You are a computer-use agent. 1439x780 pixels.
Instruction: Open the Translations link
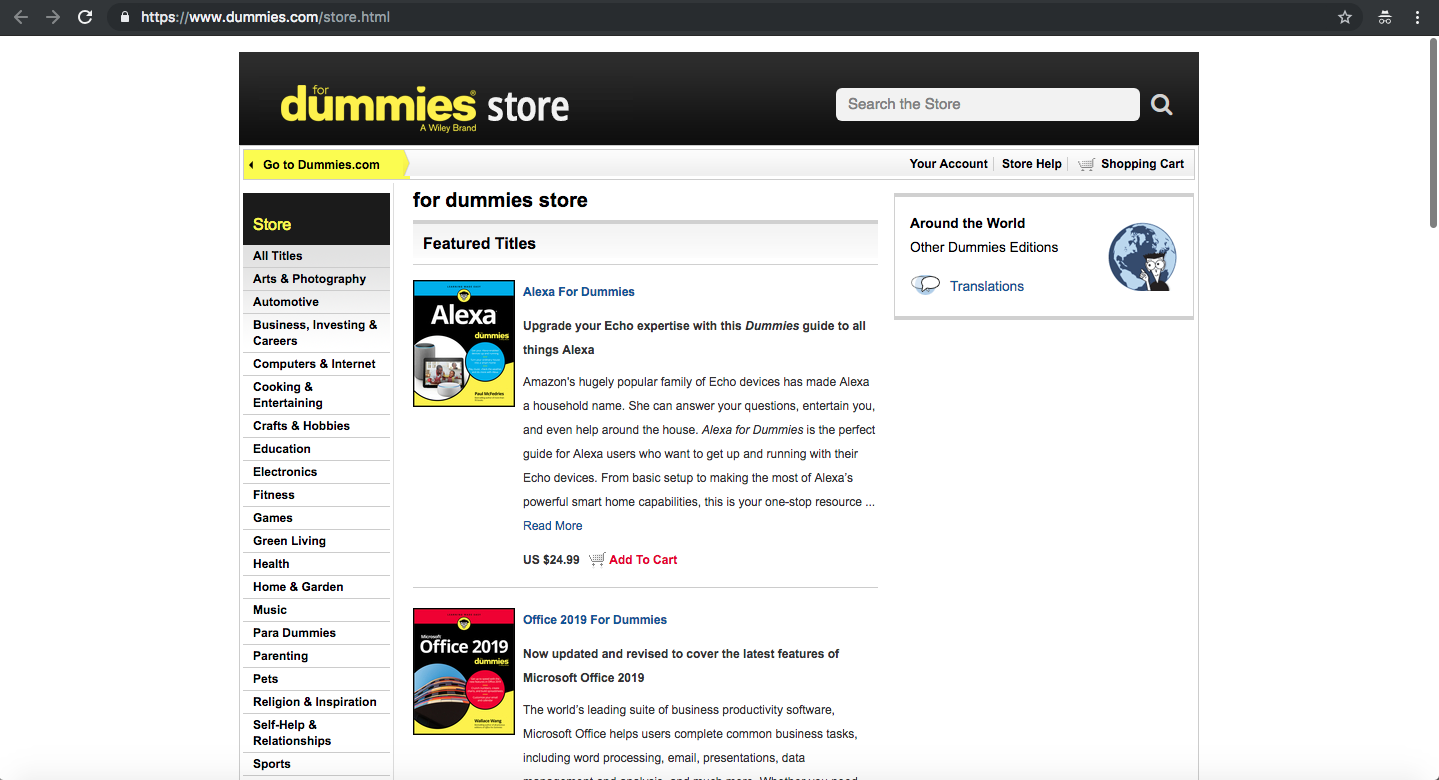[x=987, y=286]
